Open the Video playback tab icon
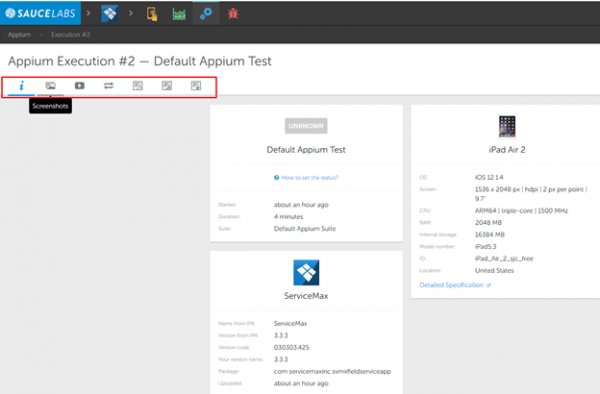This screenshot has height=394, width=600. click(x=80, y=86)
